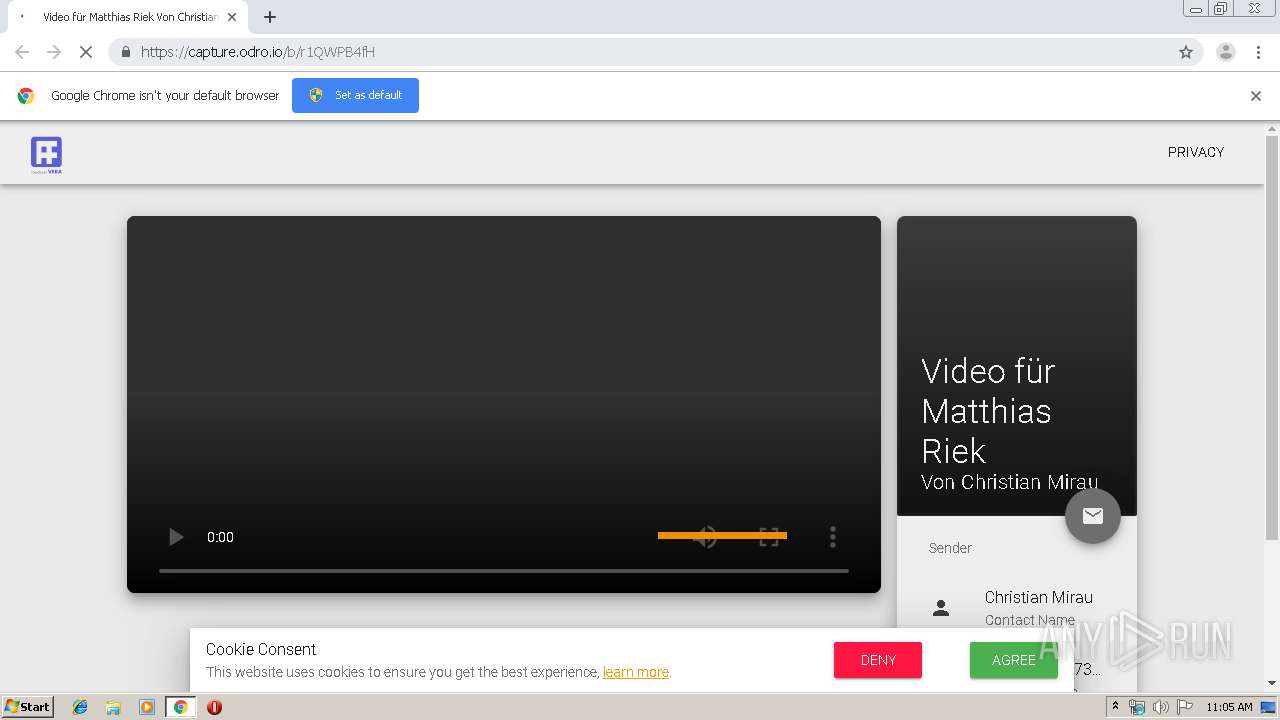
Task: Click the contact person icon
Action: (x=941, y=608)
